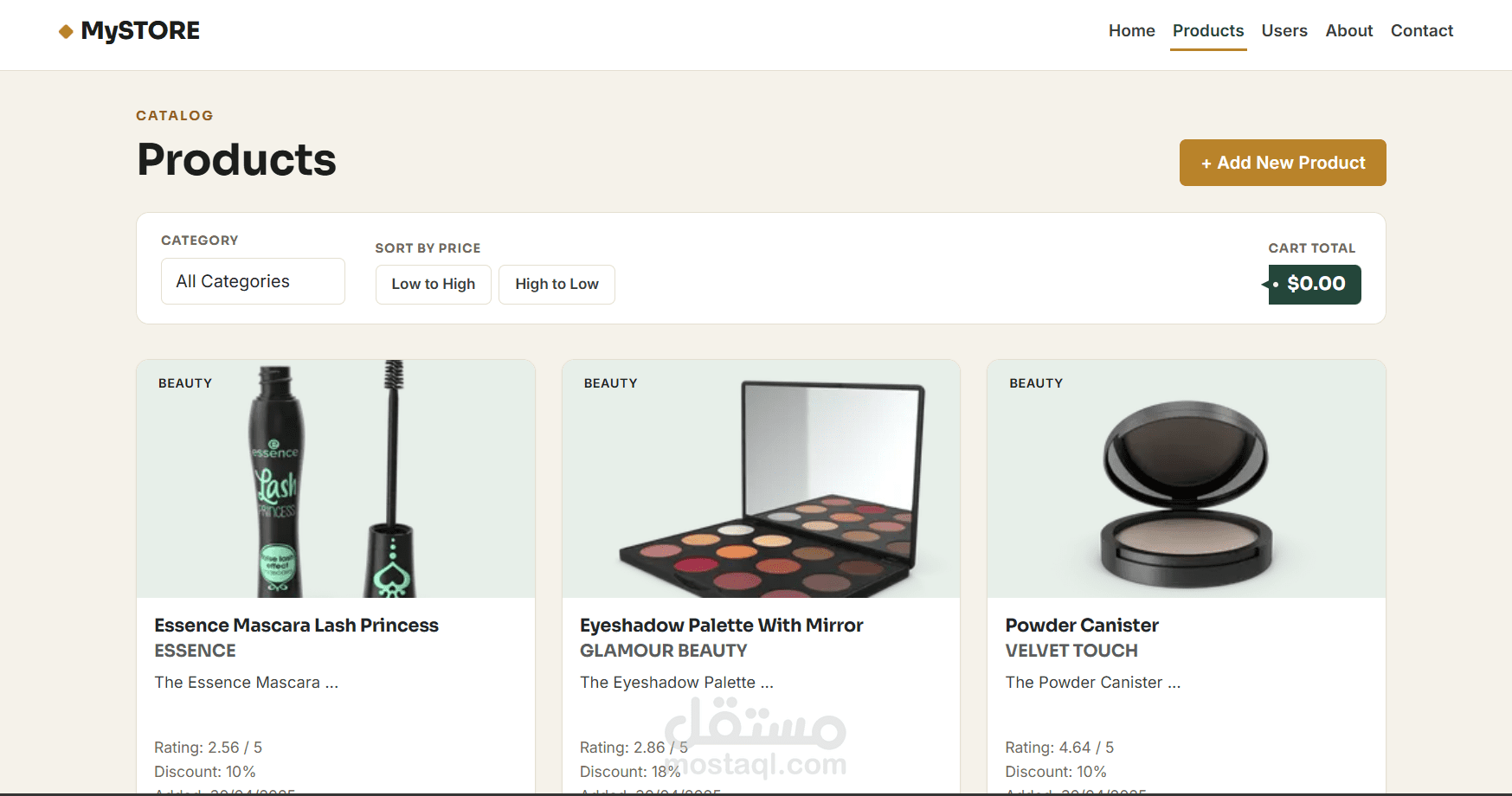
Task: Sort prices High to Low
Action: pos(557,285)
